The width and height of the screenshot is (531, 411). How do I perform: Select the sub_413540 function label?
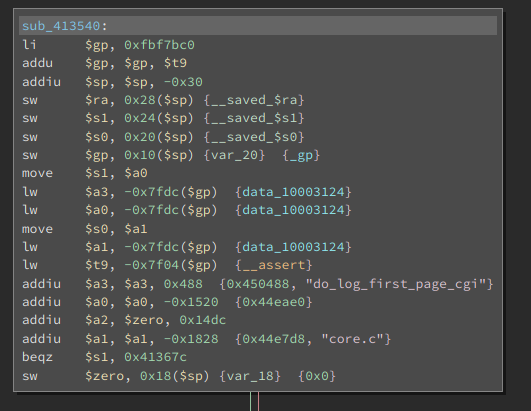click(61, 26)
